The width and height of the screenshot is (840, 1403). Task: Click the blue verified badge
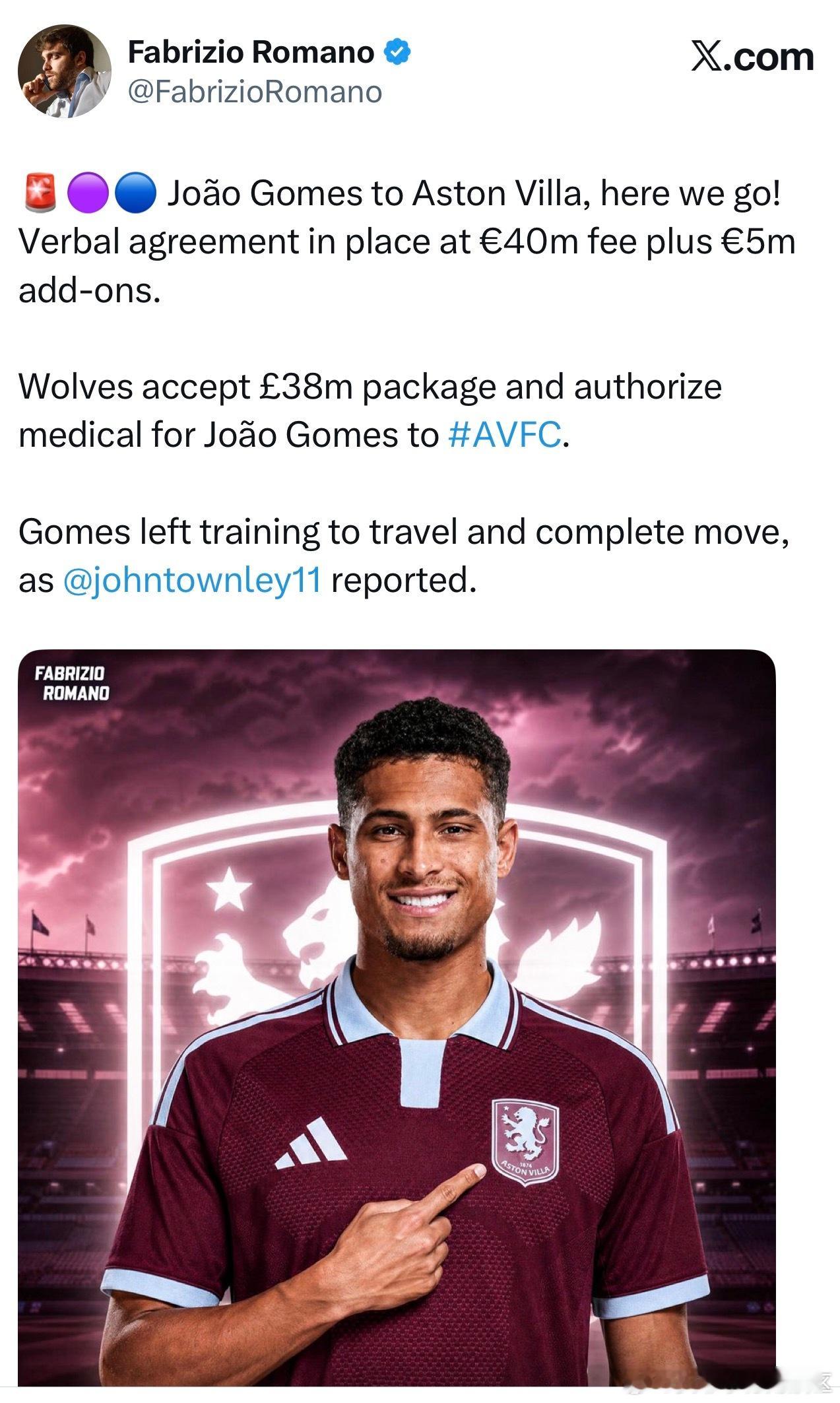click(x=397, y=52)
